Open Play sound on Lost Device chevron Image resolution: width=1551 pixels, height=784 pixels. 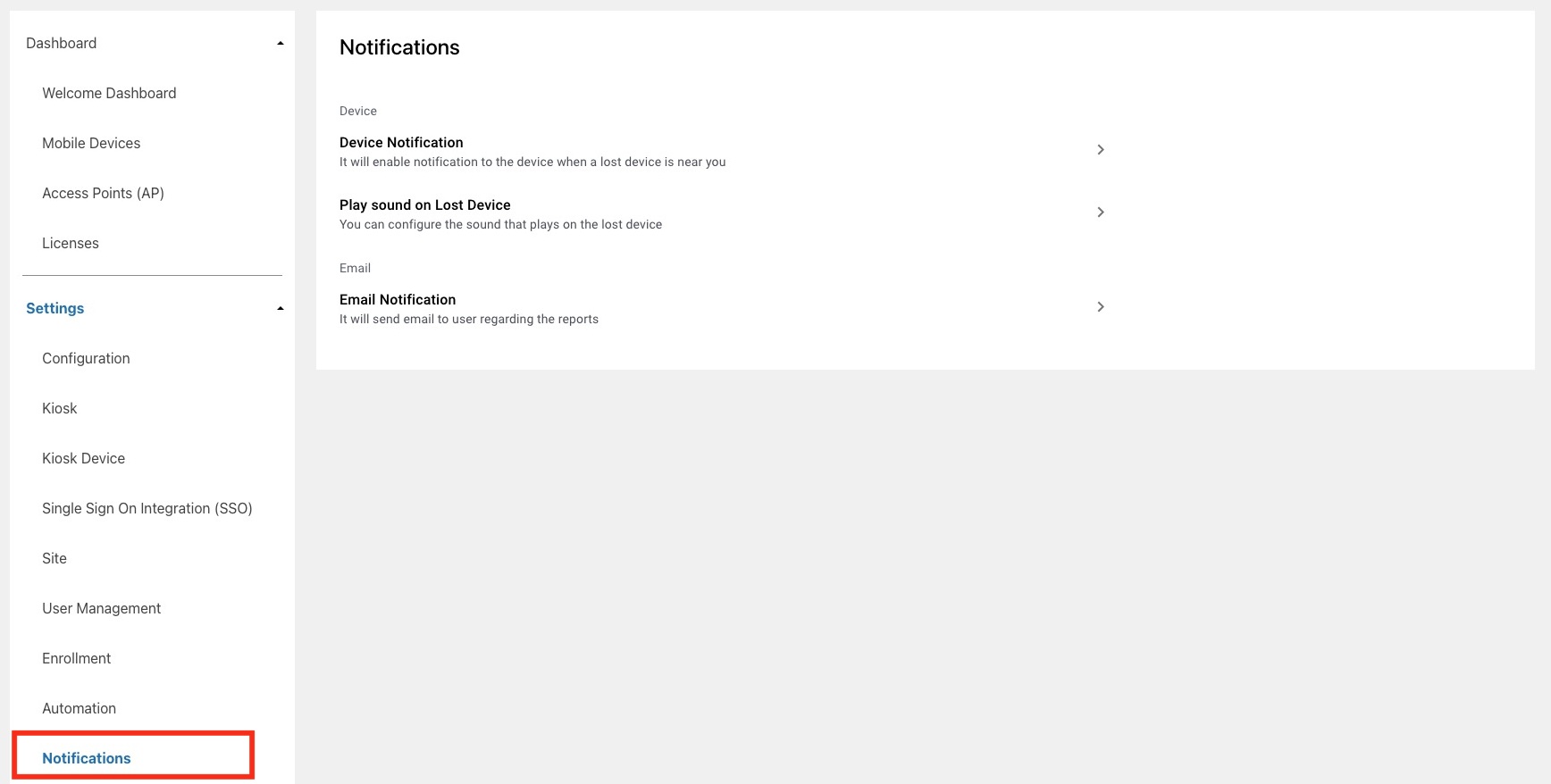click(x=1100, y=213)
